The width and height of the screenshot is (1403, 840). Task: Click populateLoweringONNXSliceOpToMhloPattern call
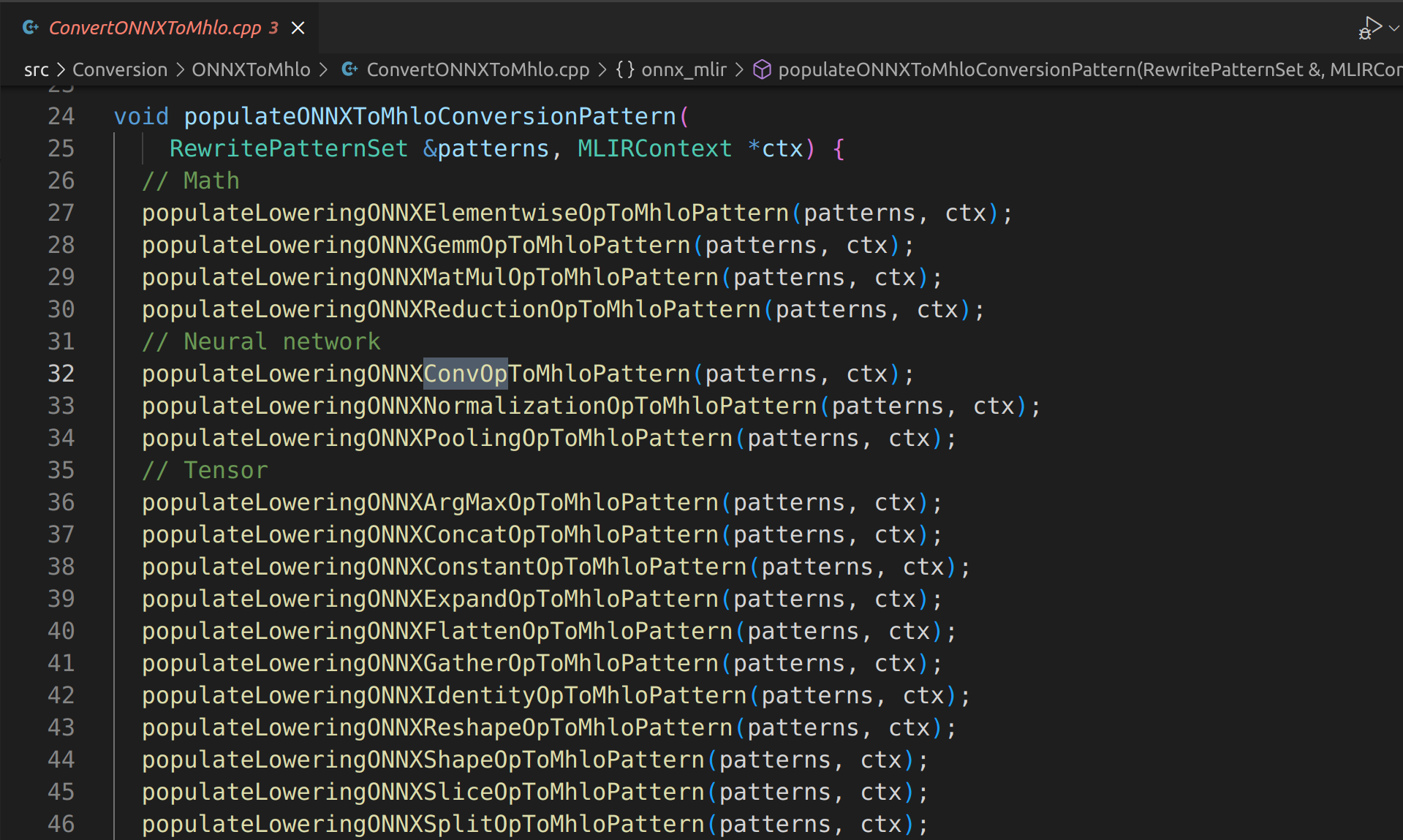coord(423,792)
